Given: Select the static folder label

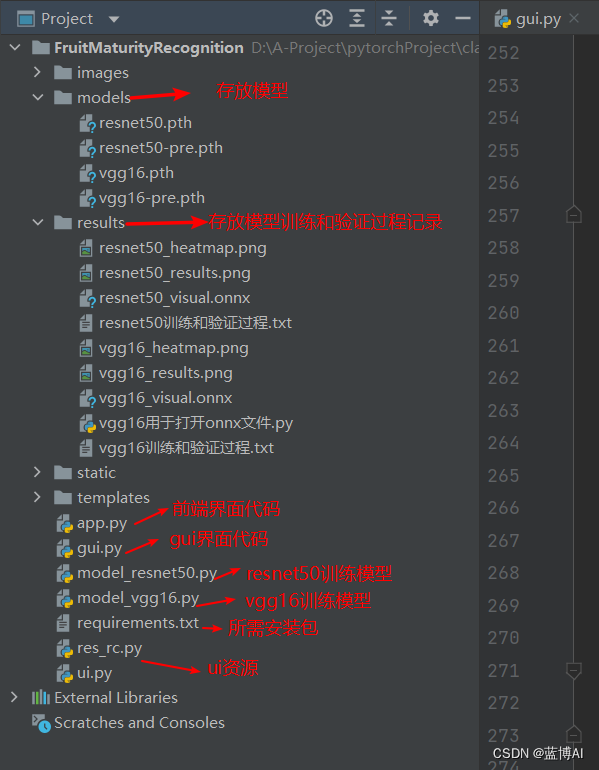Looking at the screenshot, I should (96, 472).
